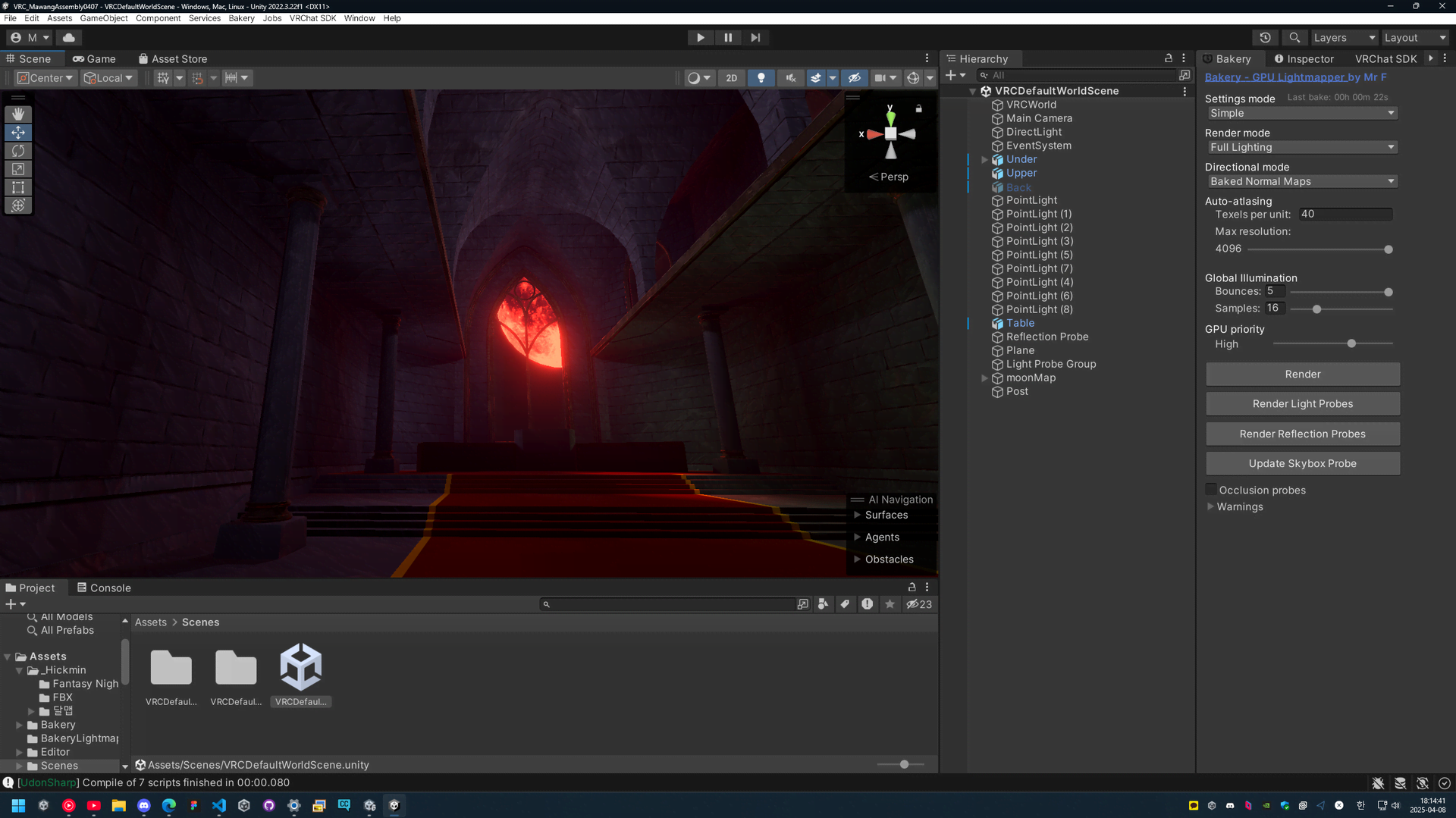Toggle the Hierarchy panel lock
This screenshot has width=1456, height=818.
point(1168,58)
